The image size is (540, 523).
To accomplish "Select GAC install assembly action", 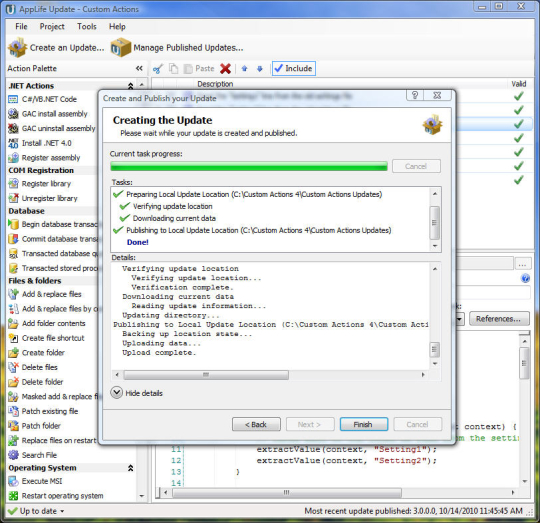I will (x=48, y=114).
